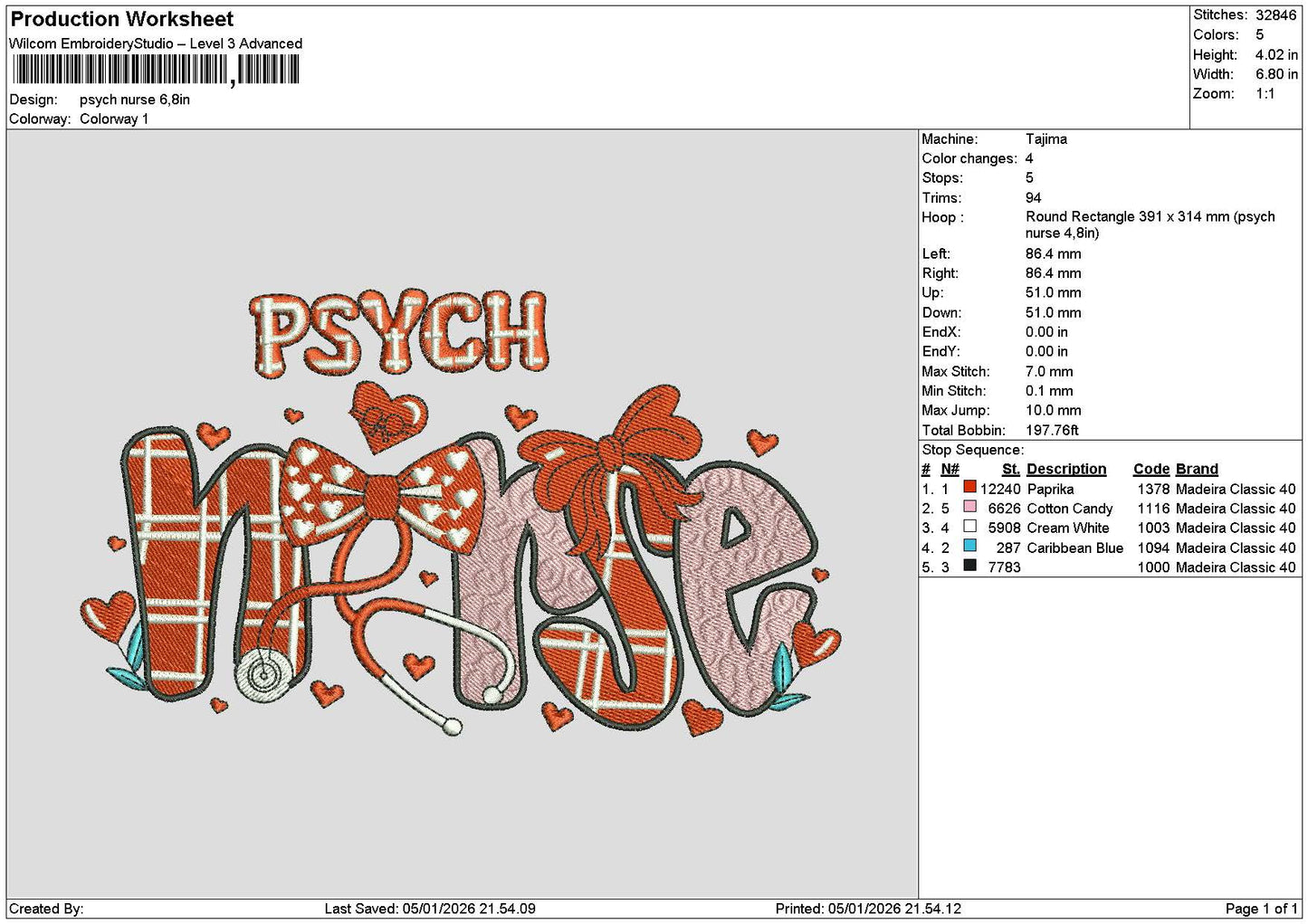Click the thread code '1003'
Viewport: 1308px width, 924px height.
[x=1153, y=529]
